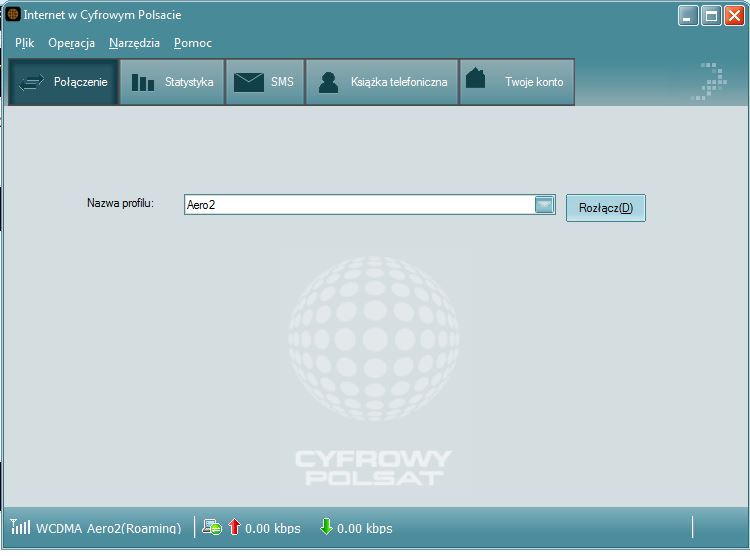Open the Pomoc menu
The image size is (750, 556).
pyautogui.click(x=193, y=43)
